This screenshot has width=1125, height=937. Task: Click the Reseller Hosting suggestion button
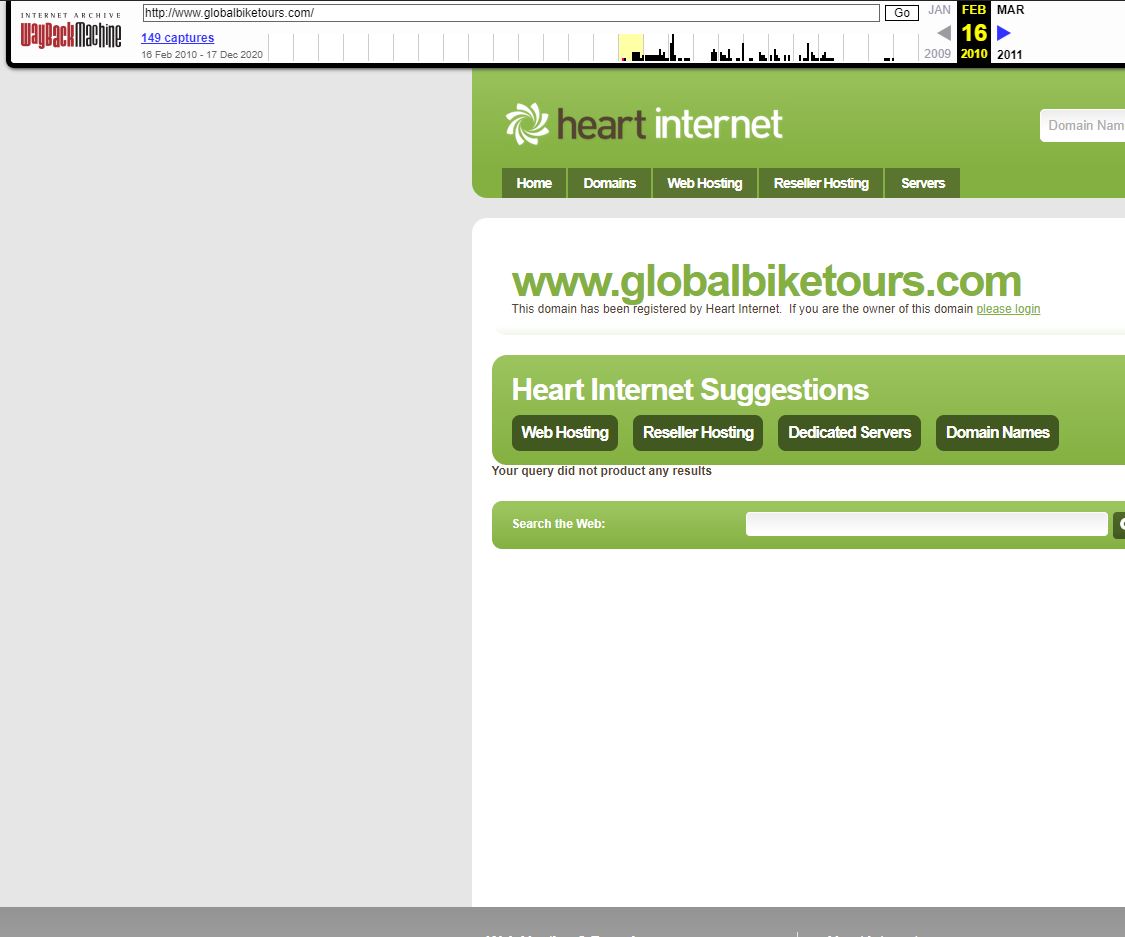[698, 433]
